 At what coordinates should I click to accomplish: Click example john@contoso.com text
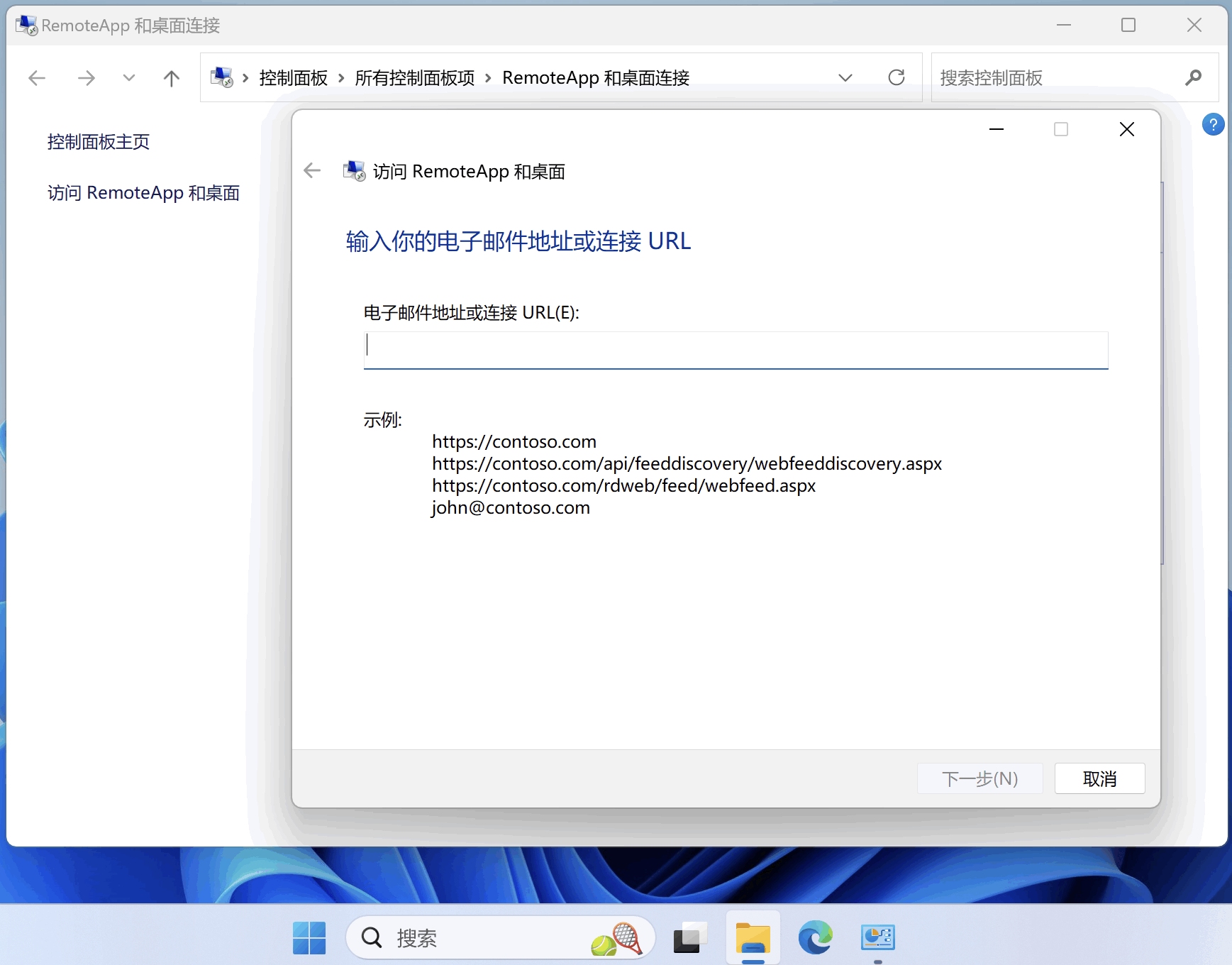511,507
